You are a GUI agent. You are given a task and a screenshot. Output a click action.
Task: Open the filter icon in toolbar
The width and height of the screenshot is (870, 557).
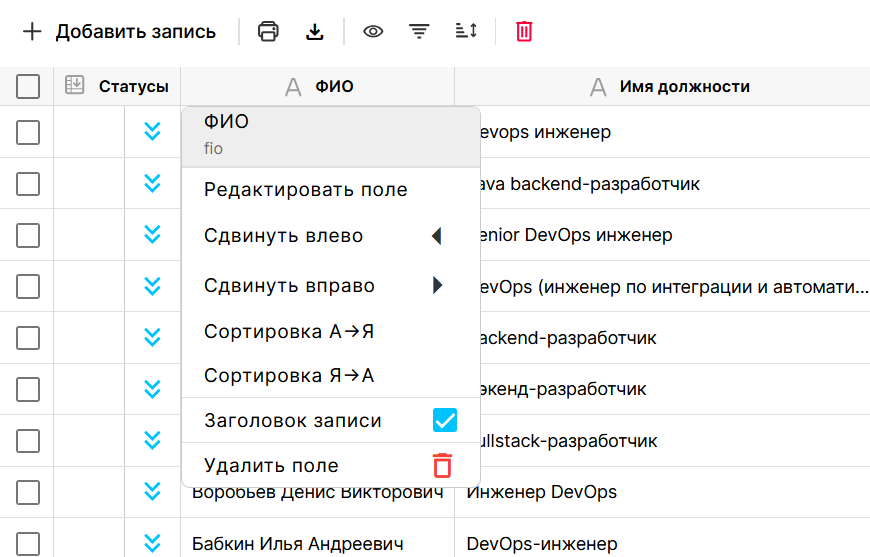tap(419, 31)
